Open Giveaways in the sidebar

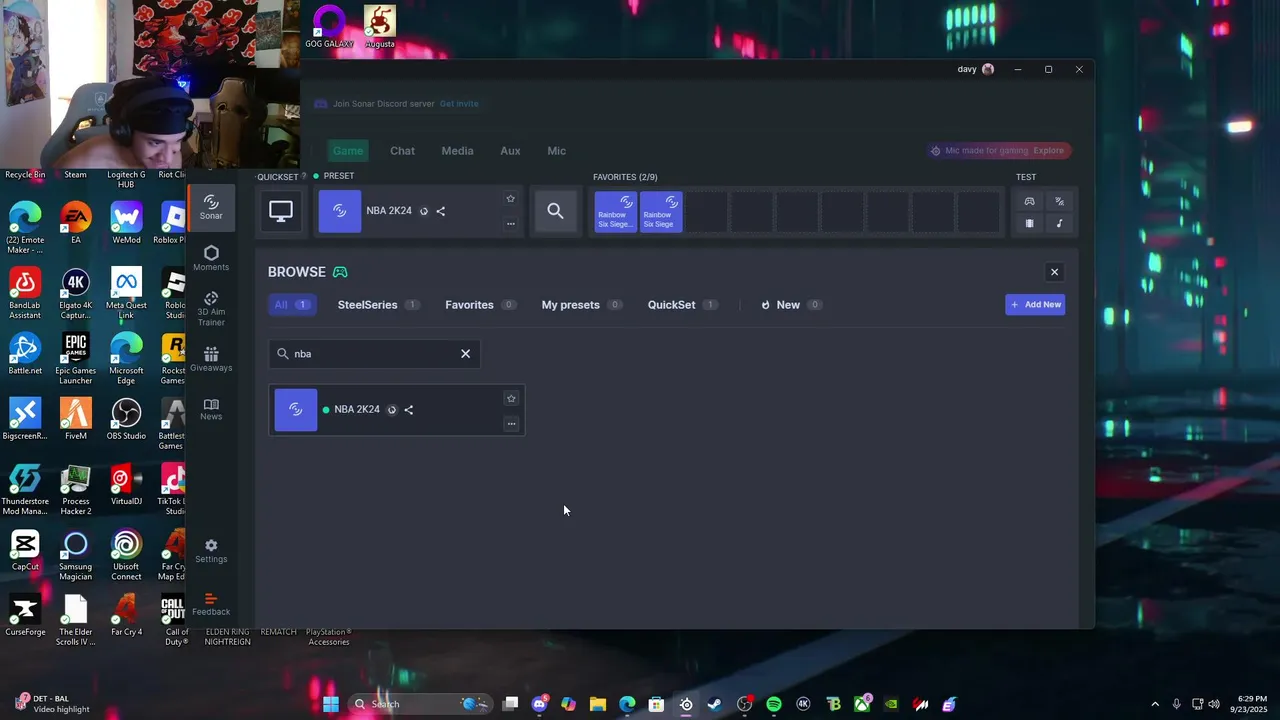pos(211,359)
